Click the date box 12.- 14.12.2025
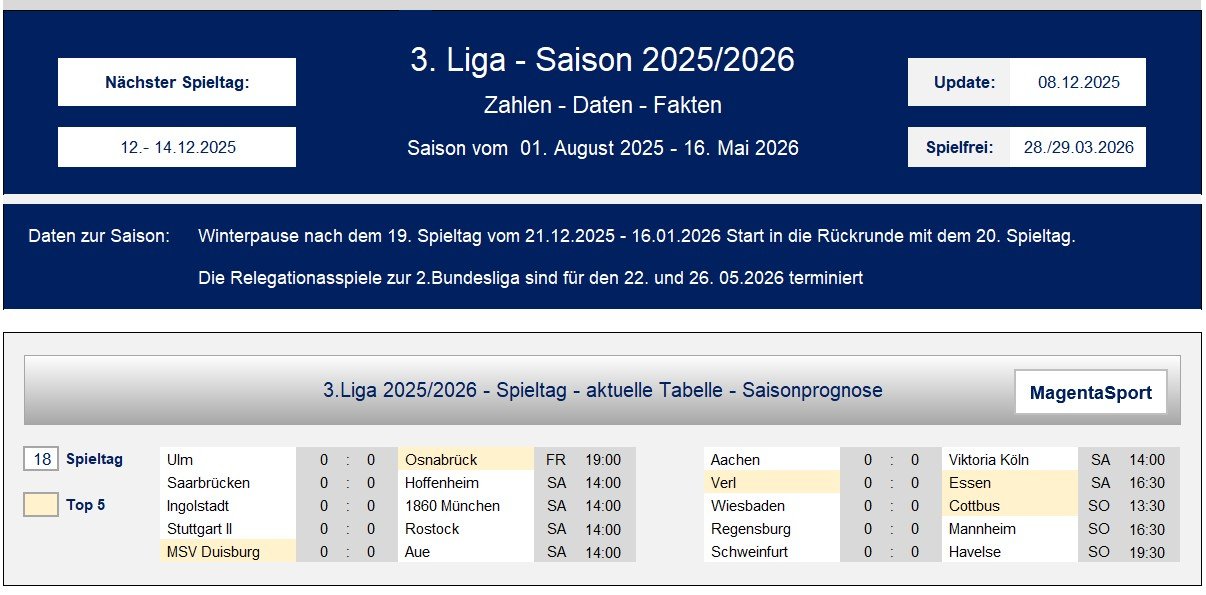Screen dimensions: 1206x595 click(x=176, y=146)
